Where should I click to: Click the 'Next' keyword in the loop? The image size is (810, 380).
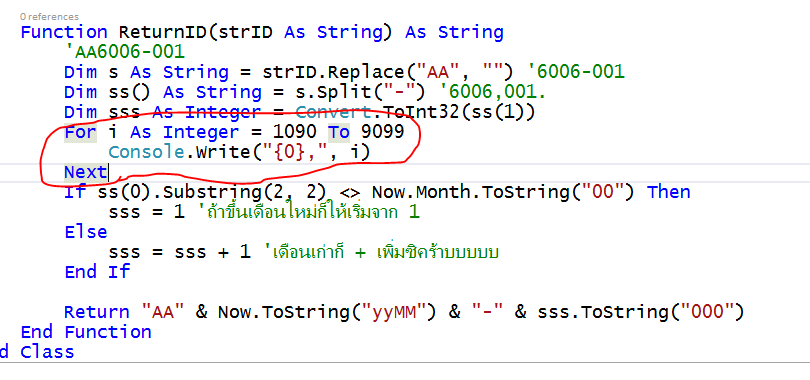pos(85,172)
